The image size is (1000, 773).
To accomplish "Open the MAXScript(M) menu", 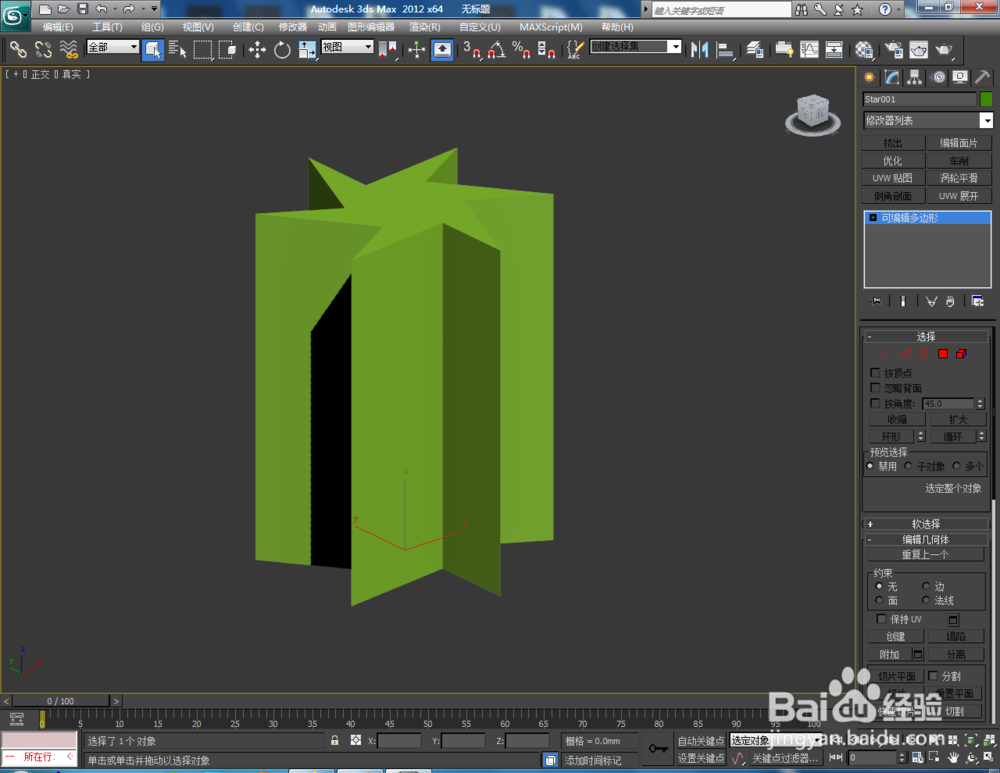I will 551,27.
